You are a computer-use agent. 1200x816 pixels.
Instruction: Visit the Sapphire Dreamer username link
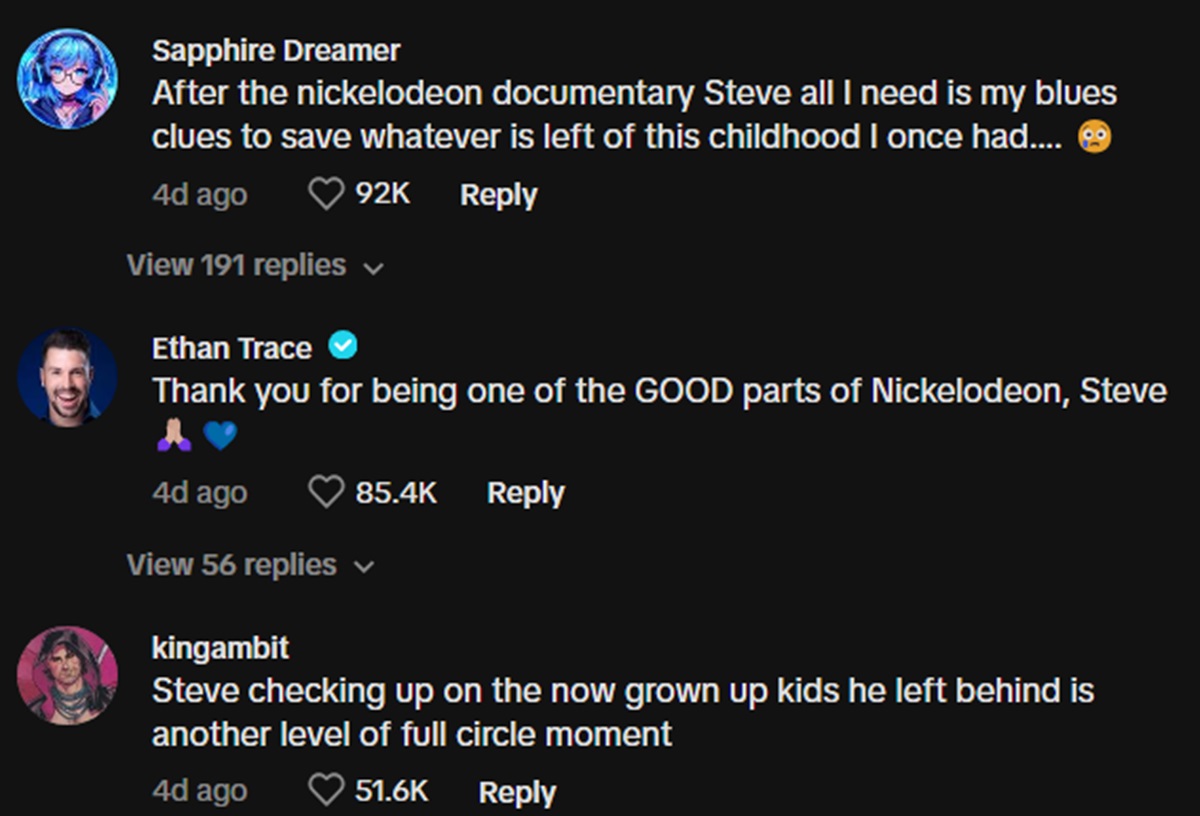[276, 50]
